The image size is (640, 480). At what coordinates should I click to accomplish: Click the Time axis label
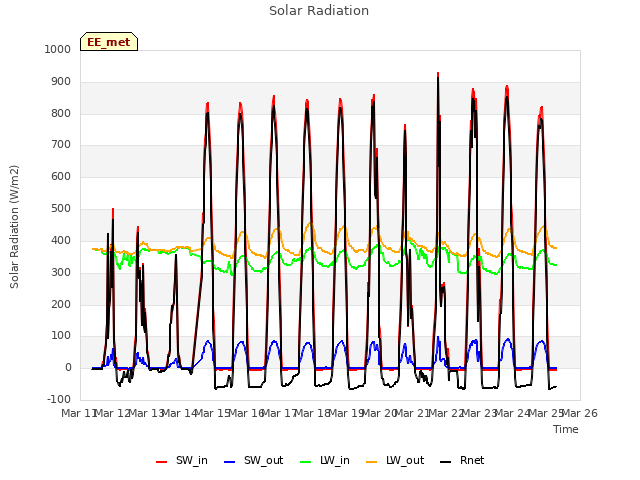click(x=566, y=429)
